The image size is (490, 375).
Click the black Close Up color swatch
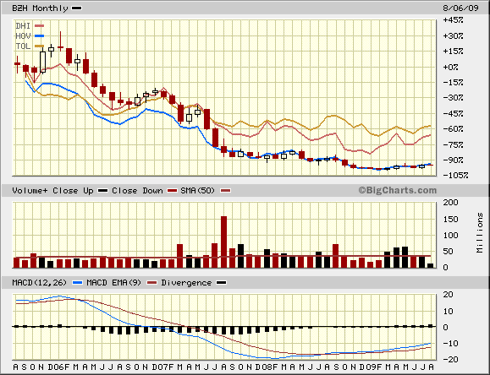point(103,191)
